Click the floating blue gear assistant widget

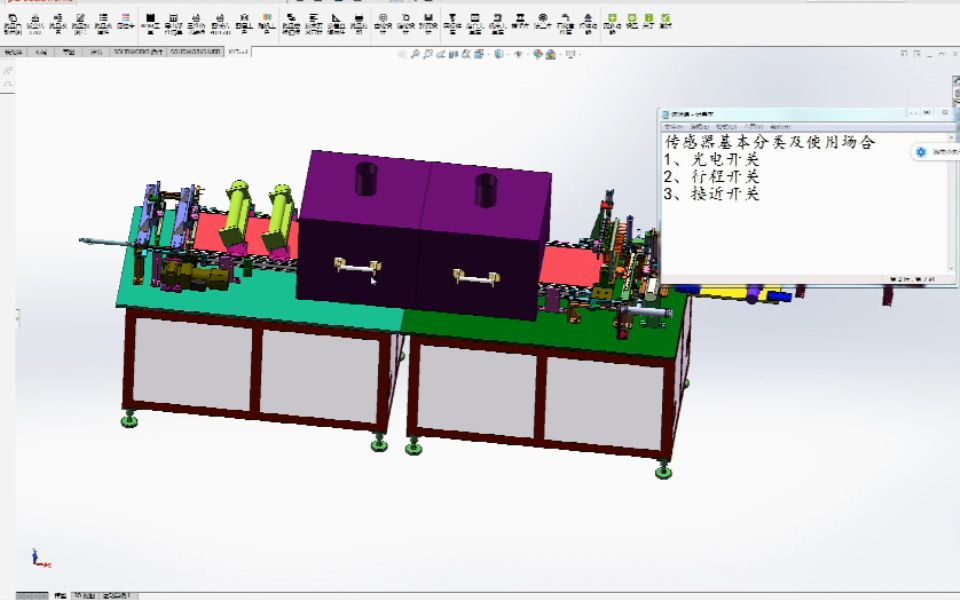coord(921,150)
